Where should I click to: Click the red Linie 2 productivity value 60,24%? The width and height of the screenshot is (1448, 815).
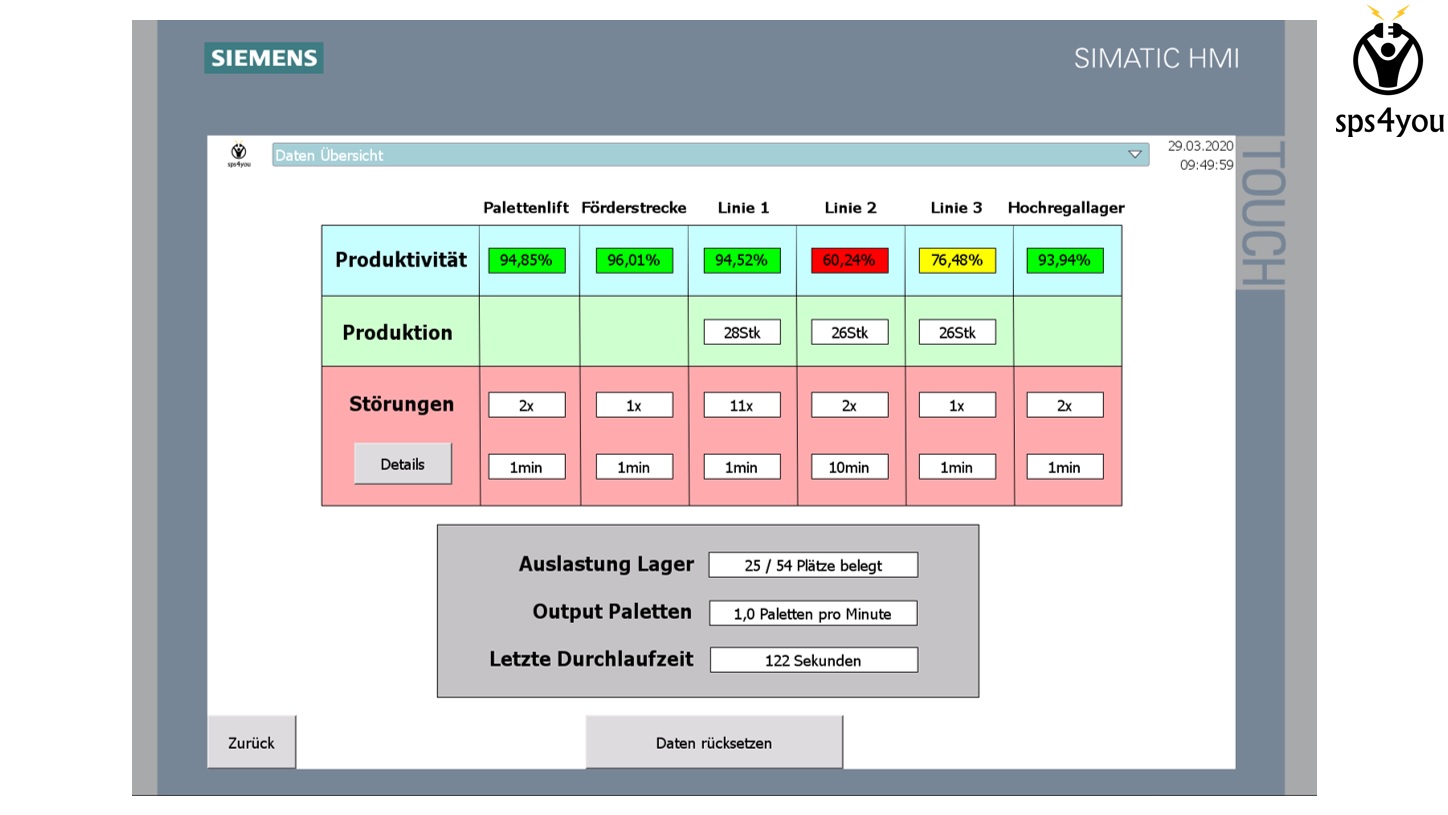click(849, 260)
